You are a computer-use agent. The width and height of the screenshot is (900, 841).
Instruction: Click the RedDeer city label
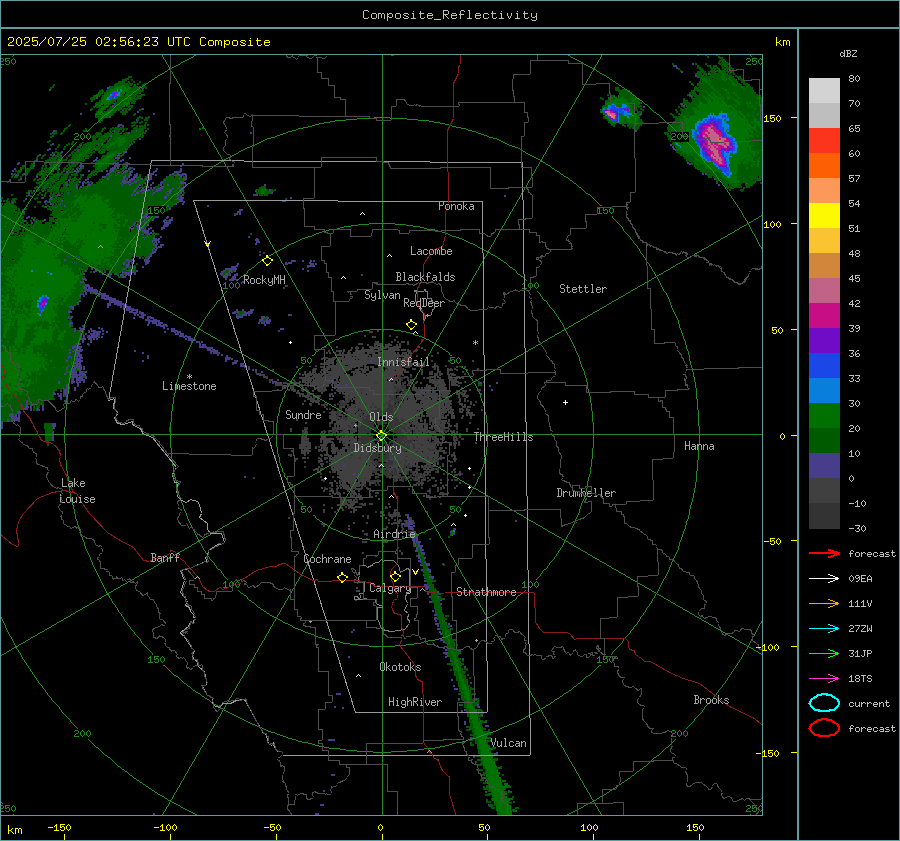pos(424,303)
